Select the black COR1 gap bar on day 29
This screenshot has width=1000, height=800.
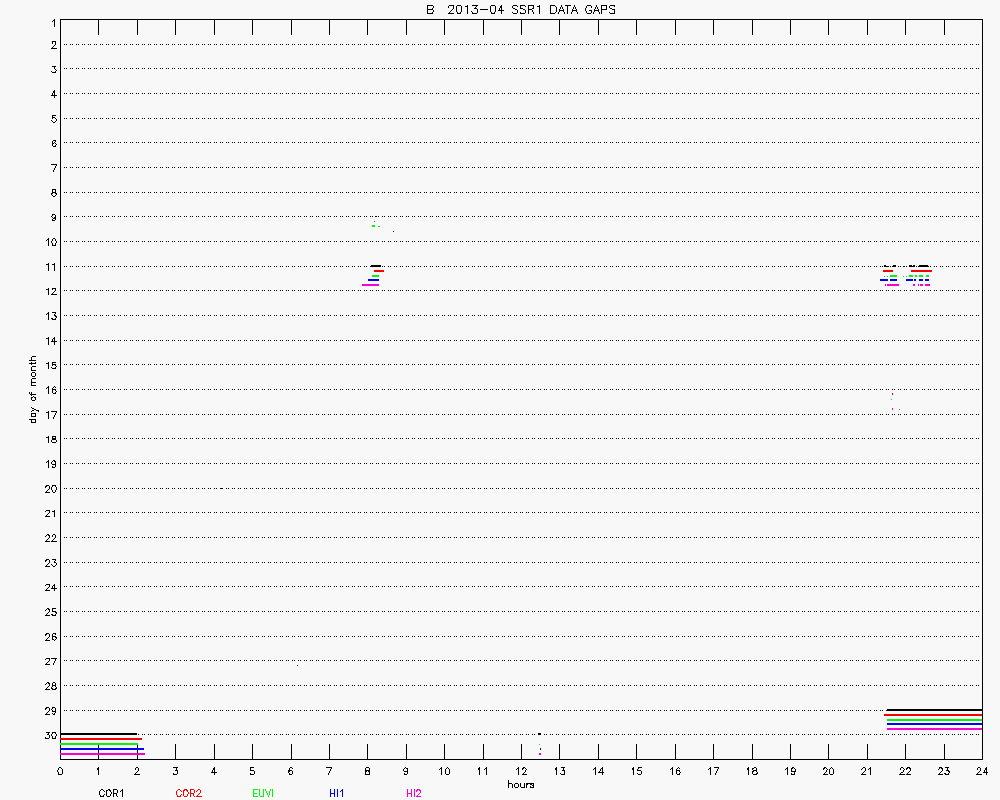933,710
